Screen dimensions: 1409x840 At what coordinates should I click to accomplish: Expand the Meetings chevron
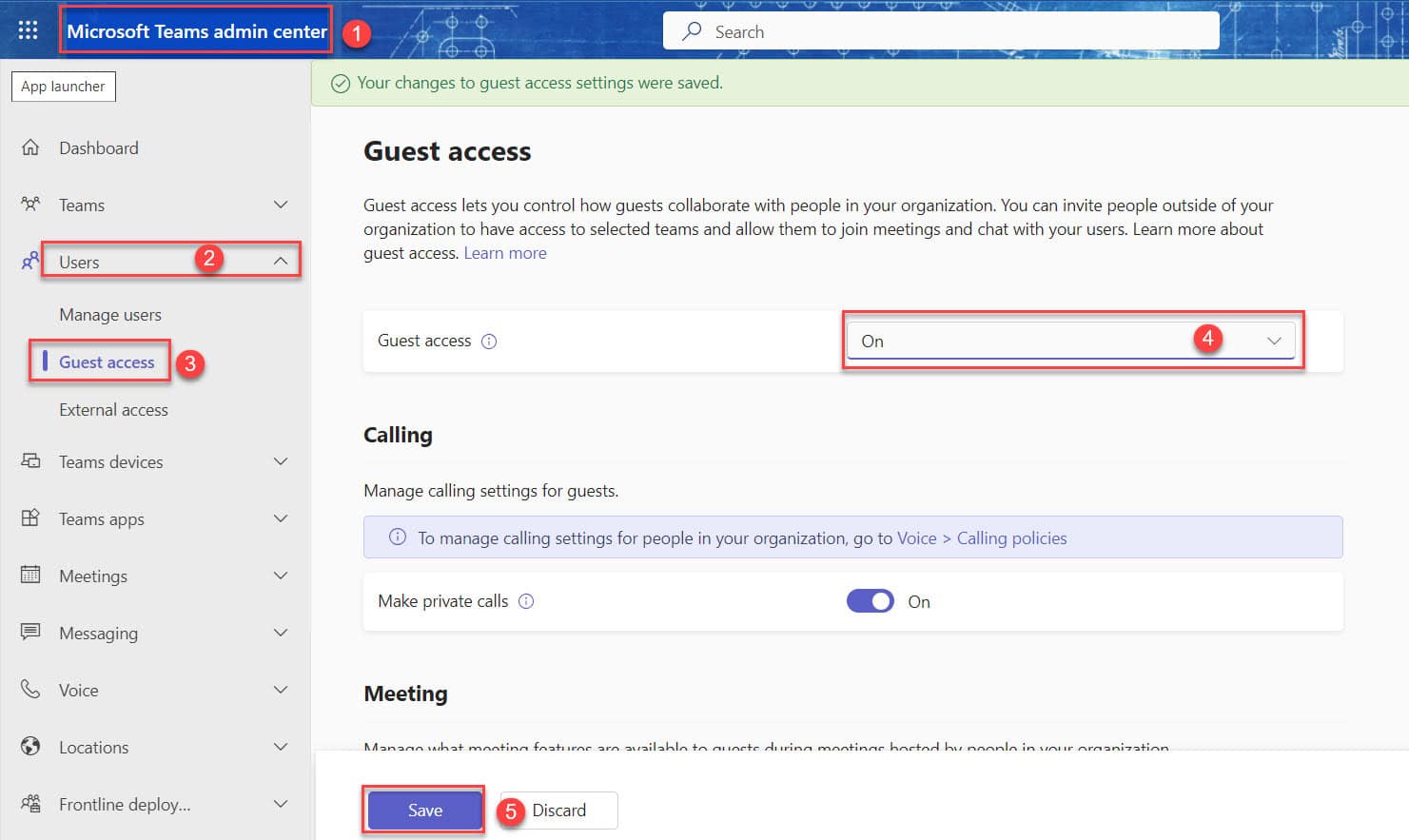pos(281,576)
